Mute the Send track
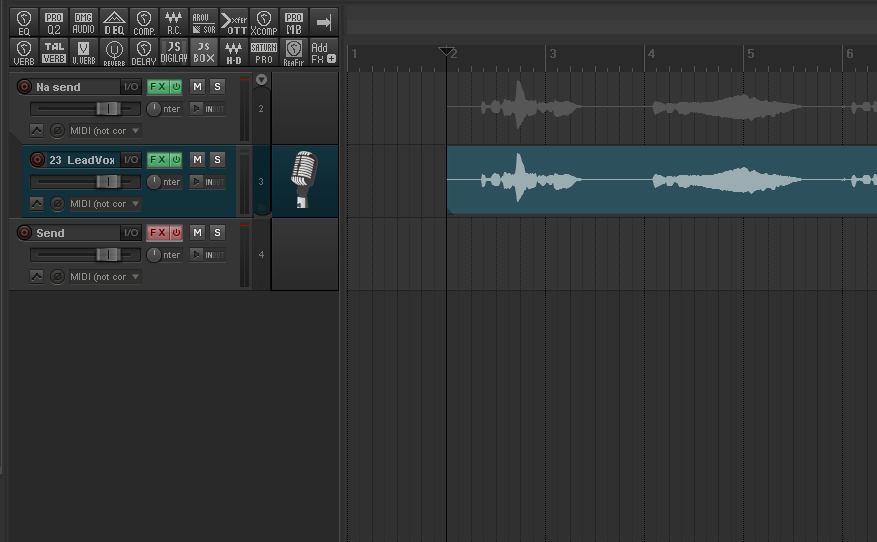 coord(197,233)
